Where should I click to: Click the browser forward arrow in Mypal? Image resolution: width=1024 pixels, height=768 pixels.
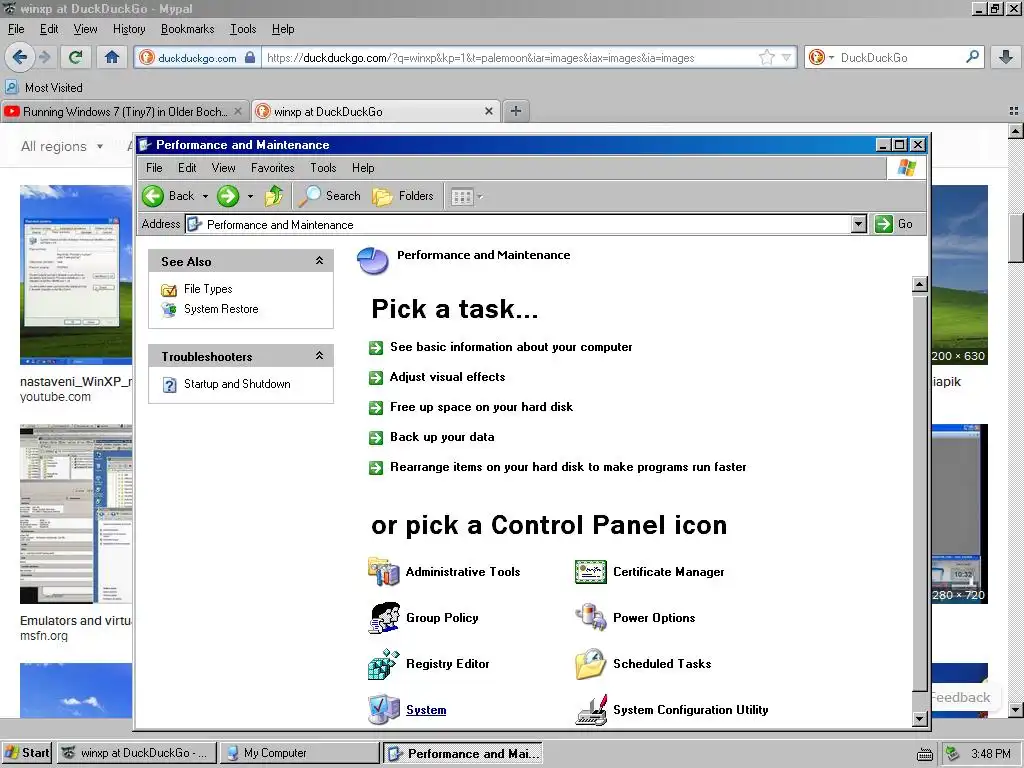tap(44, 57)
